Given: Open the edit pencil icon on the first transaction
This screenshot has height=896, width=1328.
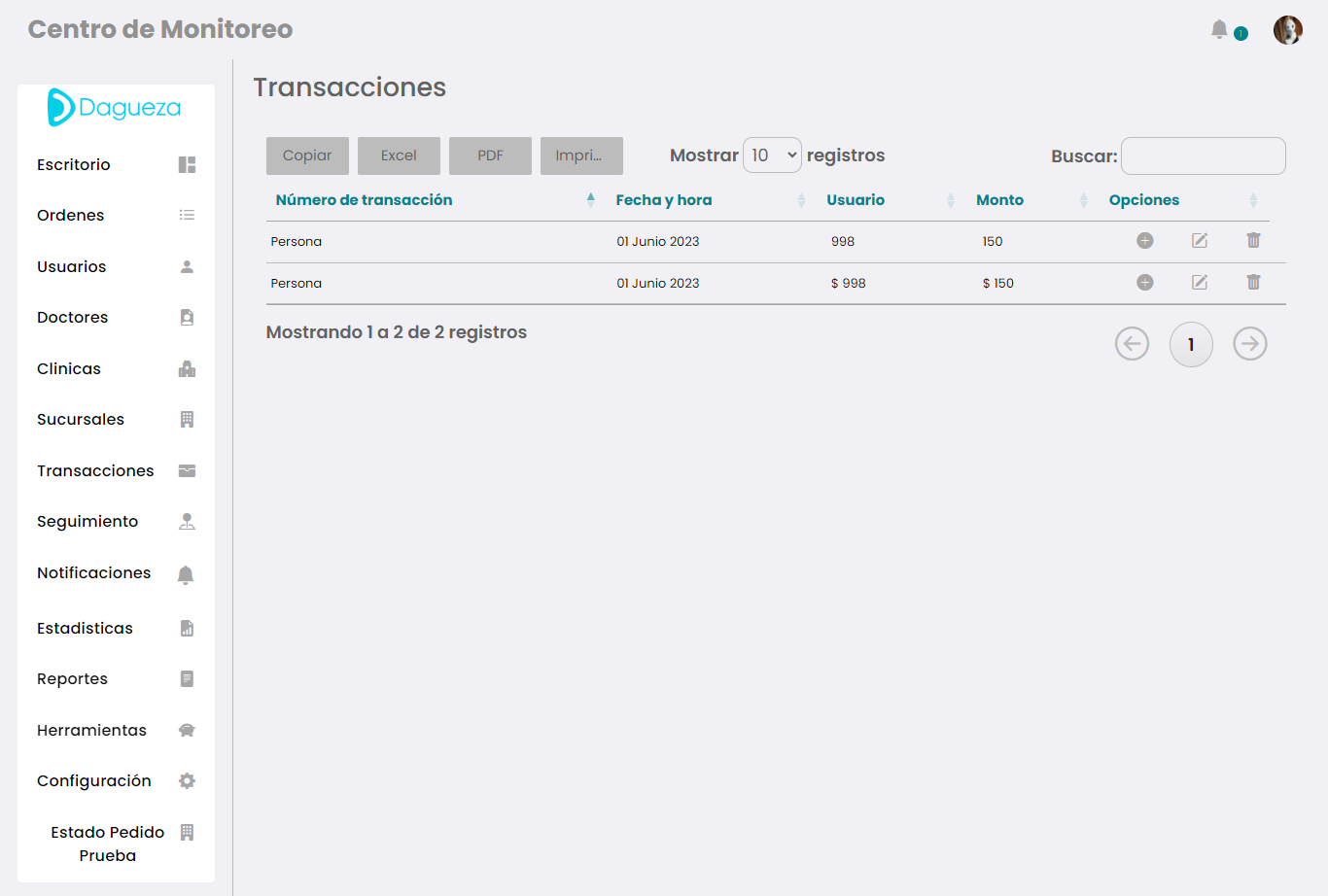Looking at the screenshot, I should (x=1199, y=240).
